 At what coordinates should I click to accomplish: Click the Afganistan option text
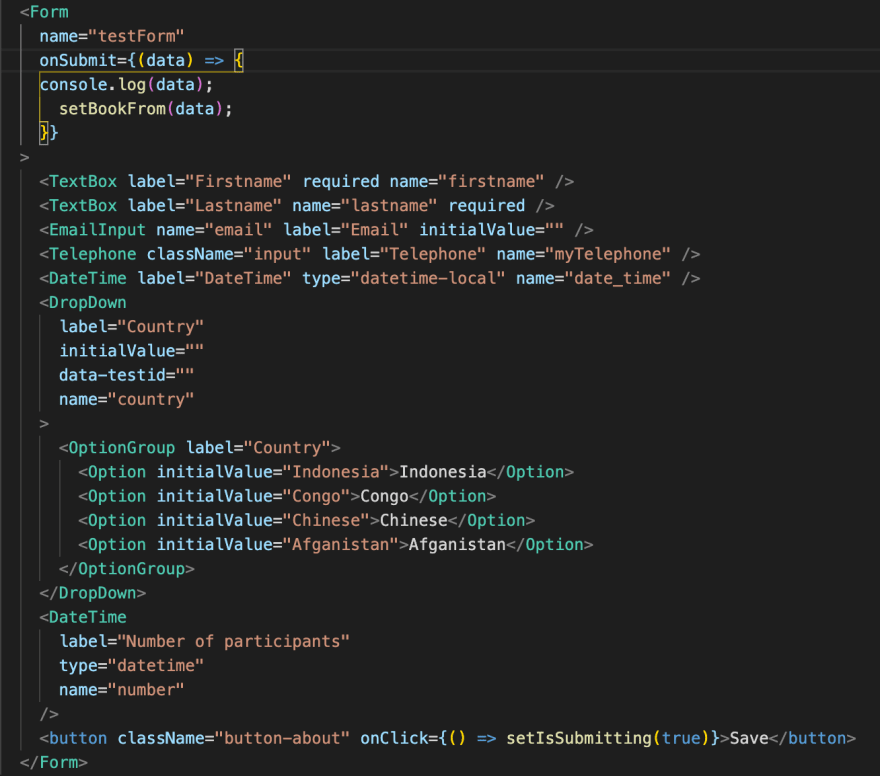coord(457,544)
